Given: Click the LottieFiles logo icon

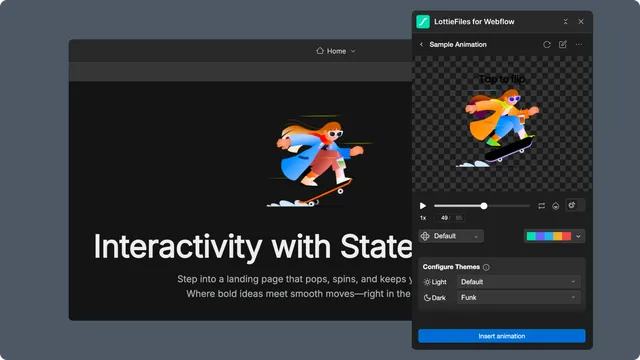Looking at the screenshot, I should point(423,22).
